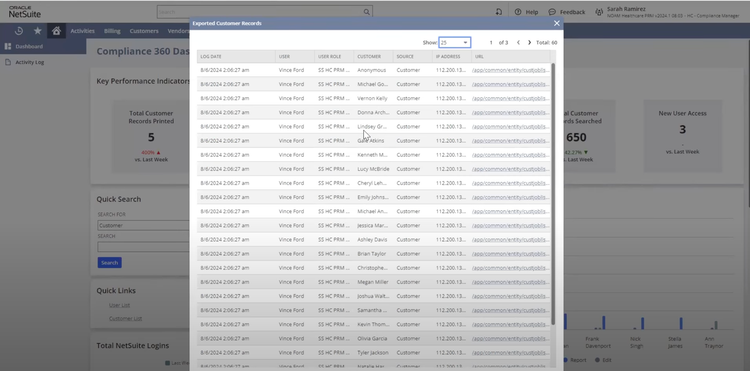Open the Vendors menu

(x=178, y=31)
